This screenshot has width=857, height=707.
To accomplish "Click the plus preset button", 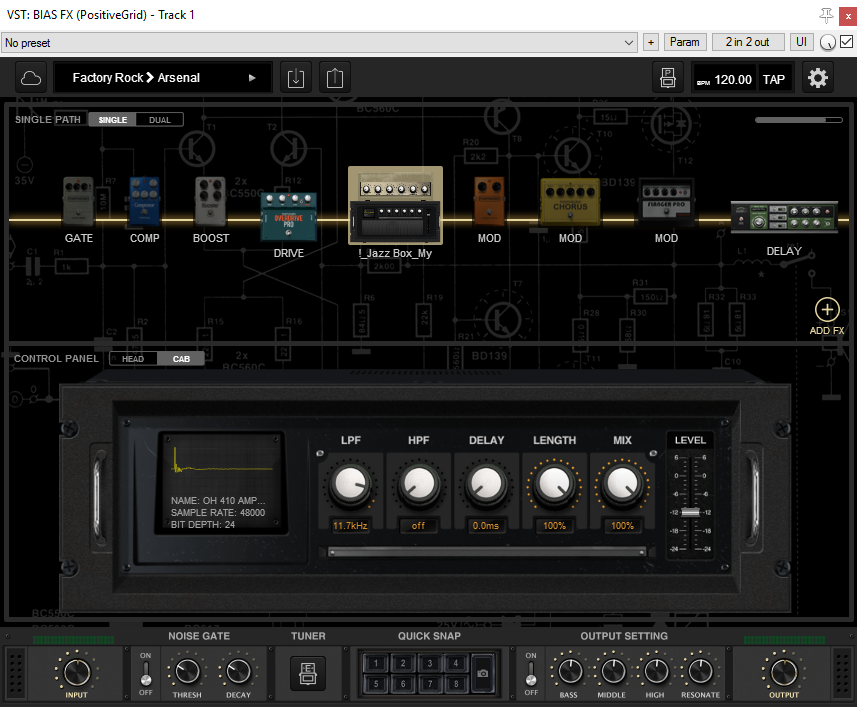I will (x=650, y=43).
